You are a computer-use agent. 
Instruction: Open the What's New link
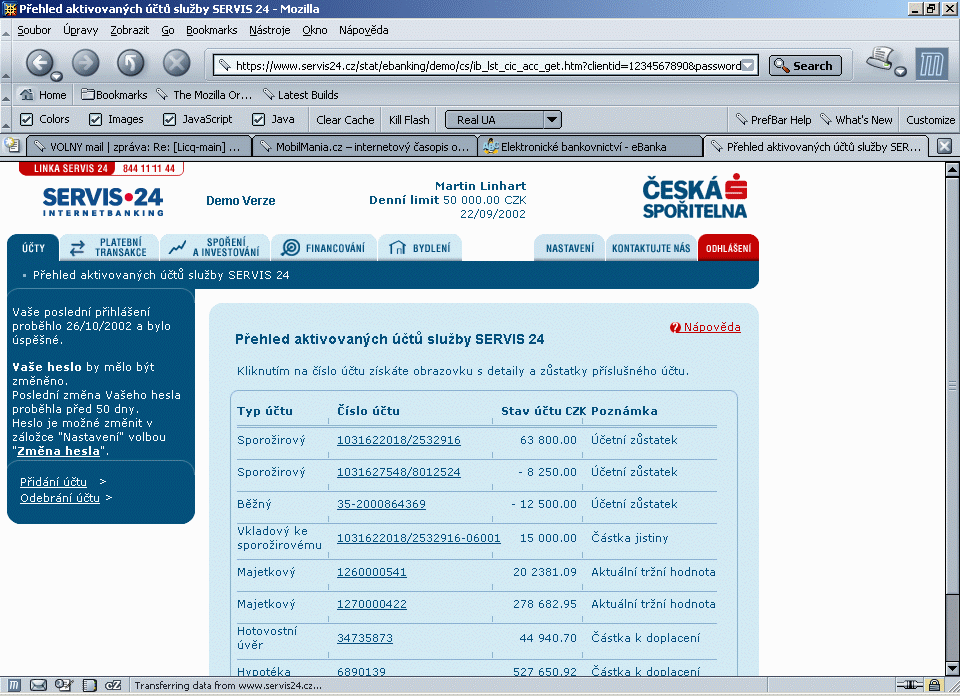tap(857, 120)
